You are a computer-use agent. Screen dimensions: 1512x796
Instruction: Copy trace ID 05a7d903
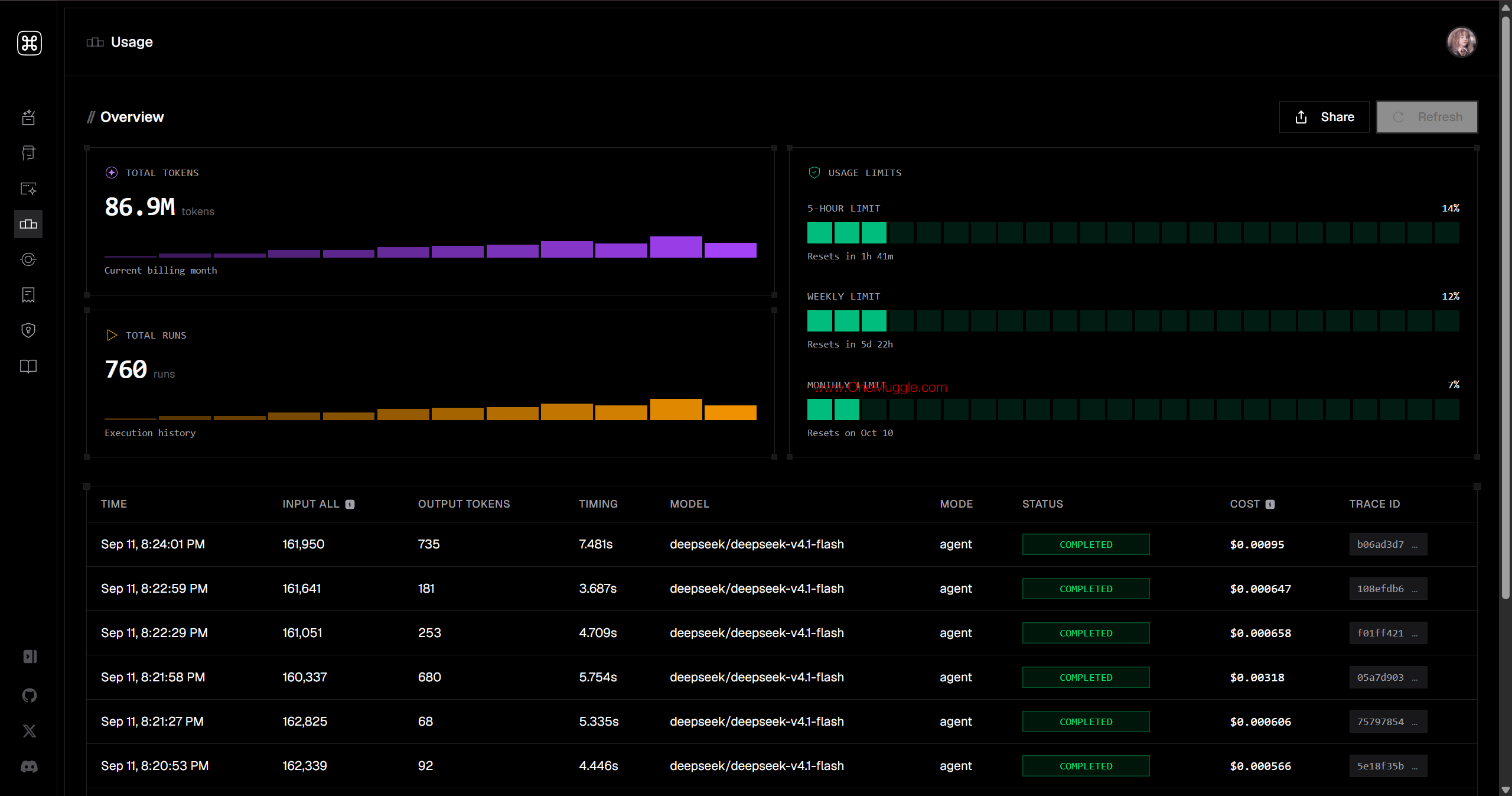[1388, 677]
